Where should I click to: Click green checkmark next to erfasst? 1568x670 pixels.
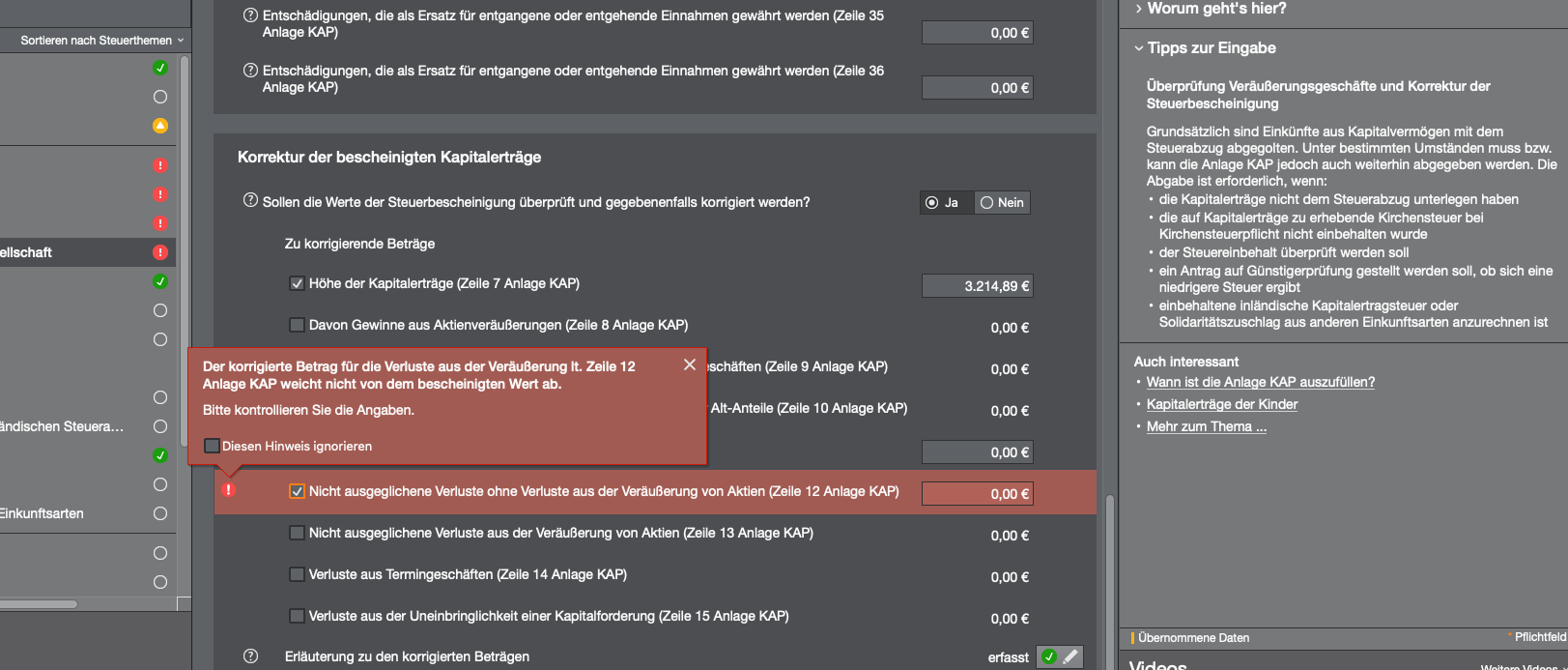point(1049,657)
